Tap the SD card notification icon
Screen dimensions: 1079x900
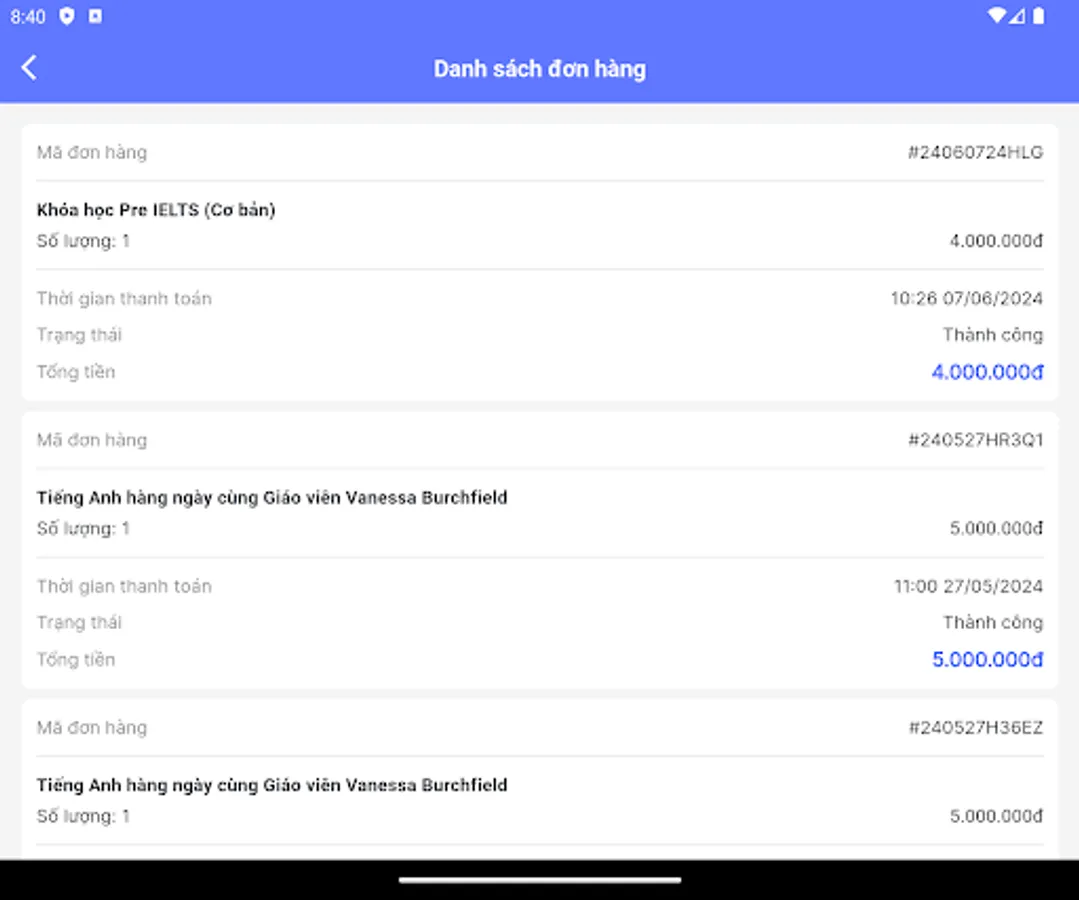pos(97,16)
